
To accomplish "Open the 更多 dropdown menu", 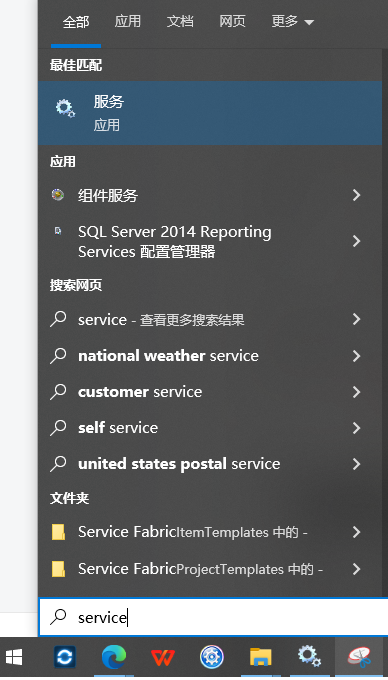I will [x=292, y=21].
